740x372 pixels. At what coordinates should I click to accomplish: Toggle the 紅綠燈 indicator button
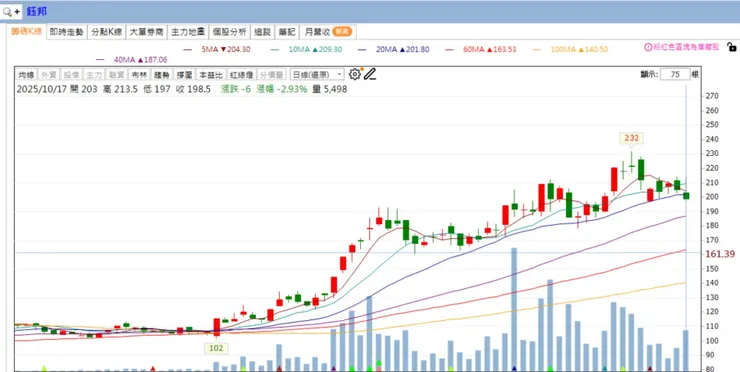241,75
